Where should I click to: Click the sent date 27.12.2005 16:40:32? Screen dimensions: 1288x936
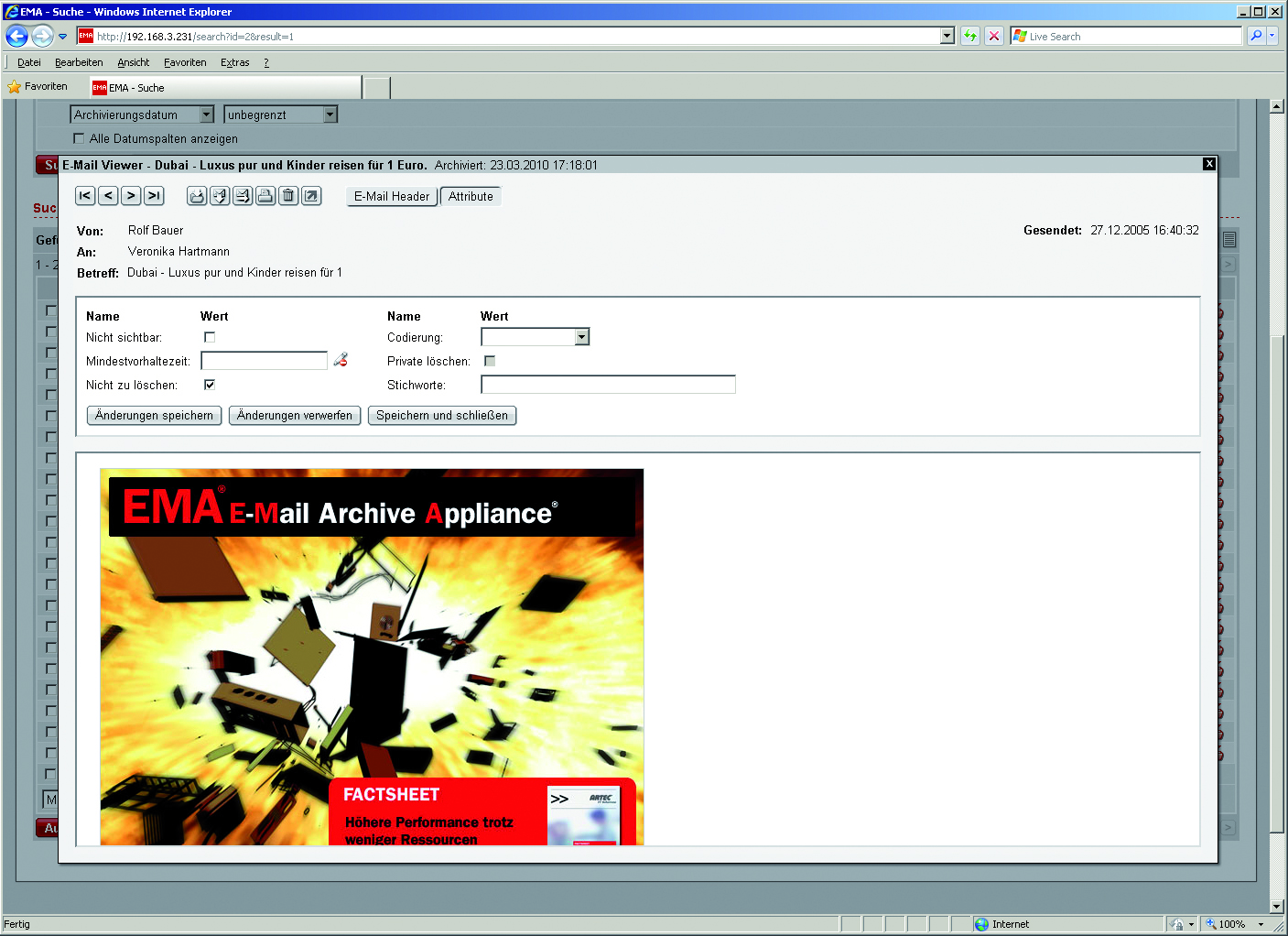pyautogui.click(x=1144, y=231)
